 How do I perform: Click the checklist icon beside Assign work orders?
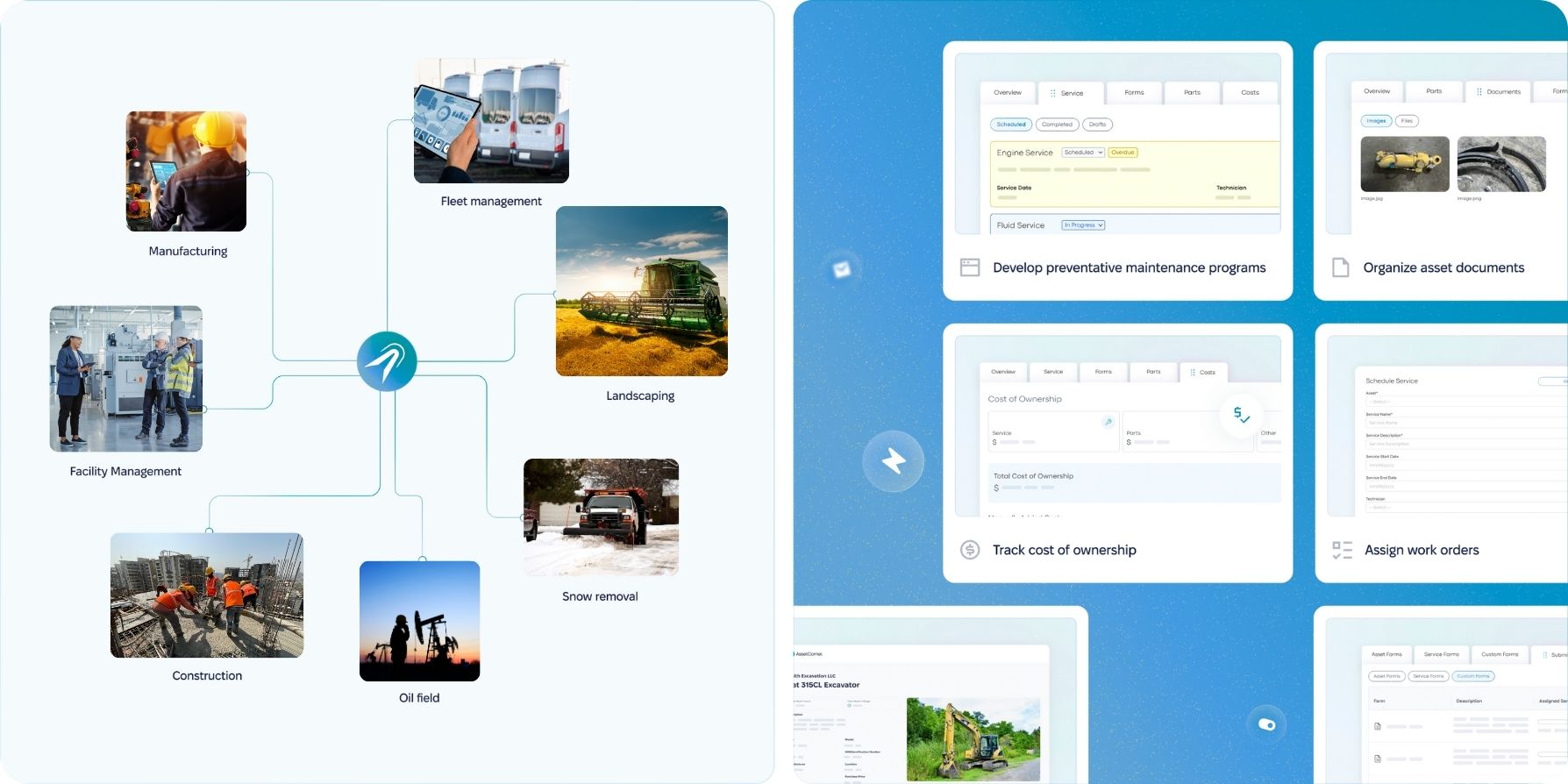click(x=1342, y=550)
